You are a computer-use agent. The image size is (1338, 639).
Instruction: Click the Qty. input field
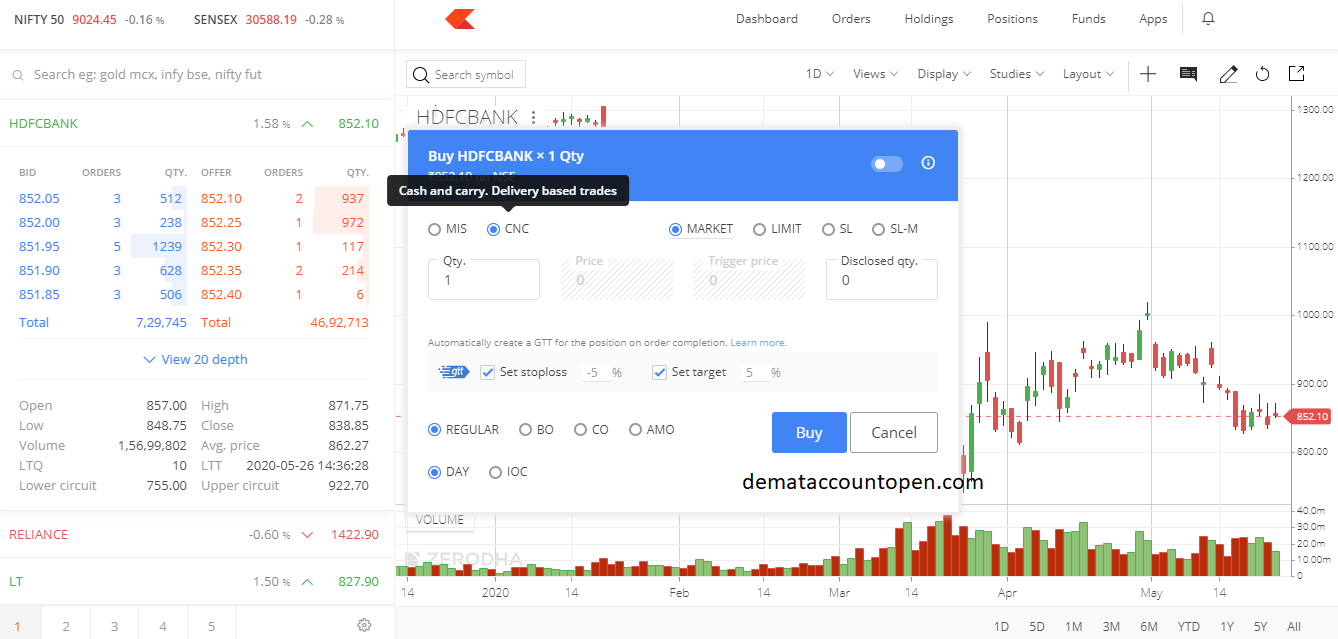[x=484, y=279]
